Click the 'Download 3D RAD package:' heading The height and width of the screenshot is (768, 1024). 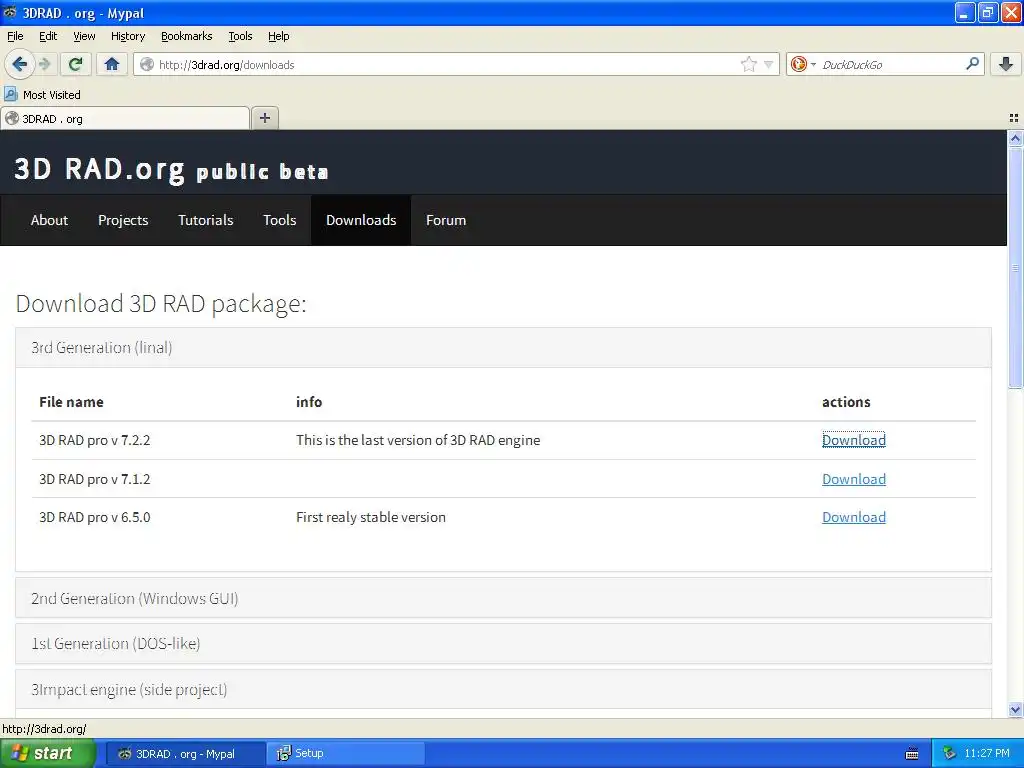(161, 304)
